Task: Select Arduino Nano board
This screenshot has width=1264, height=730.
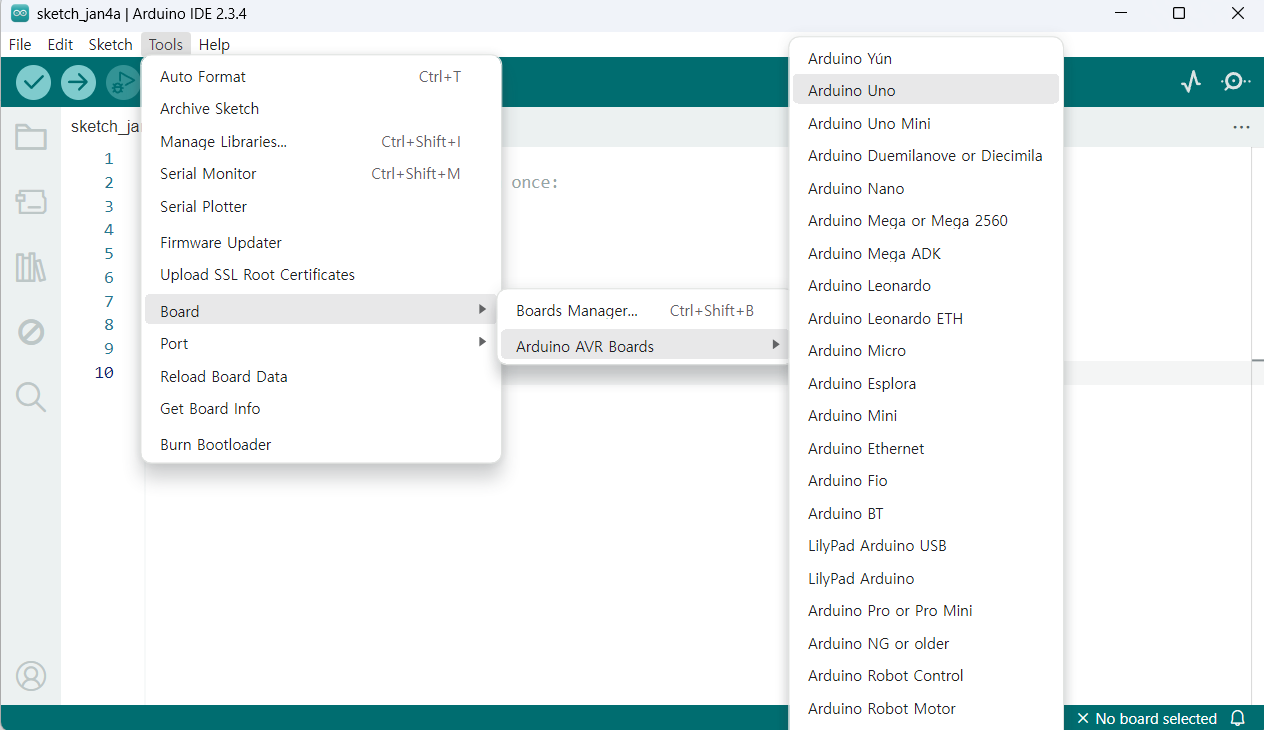Action: [x=926, y=188]
